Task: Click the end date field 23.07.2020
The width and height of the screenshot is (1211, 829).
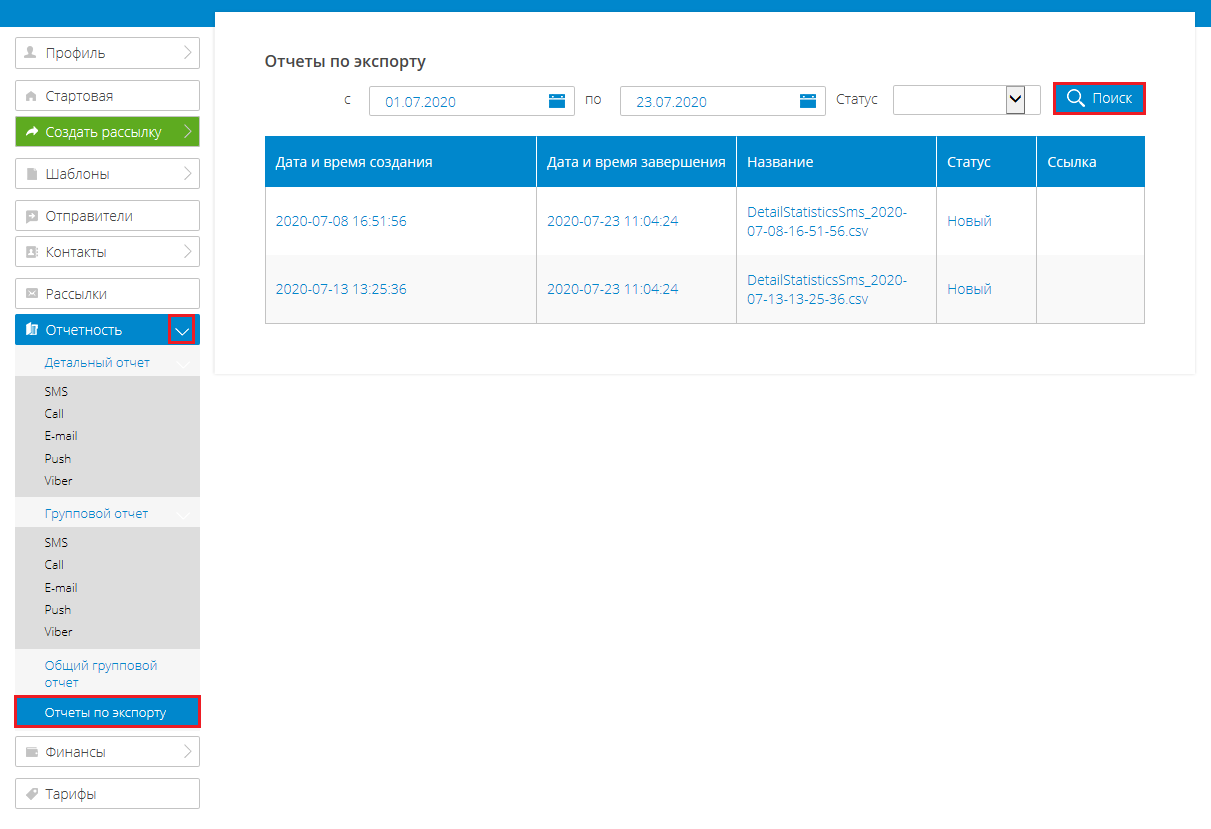Action: pyautogui.click(x=723, y=101)
